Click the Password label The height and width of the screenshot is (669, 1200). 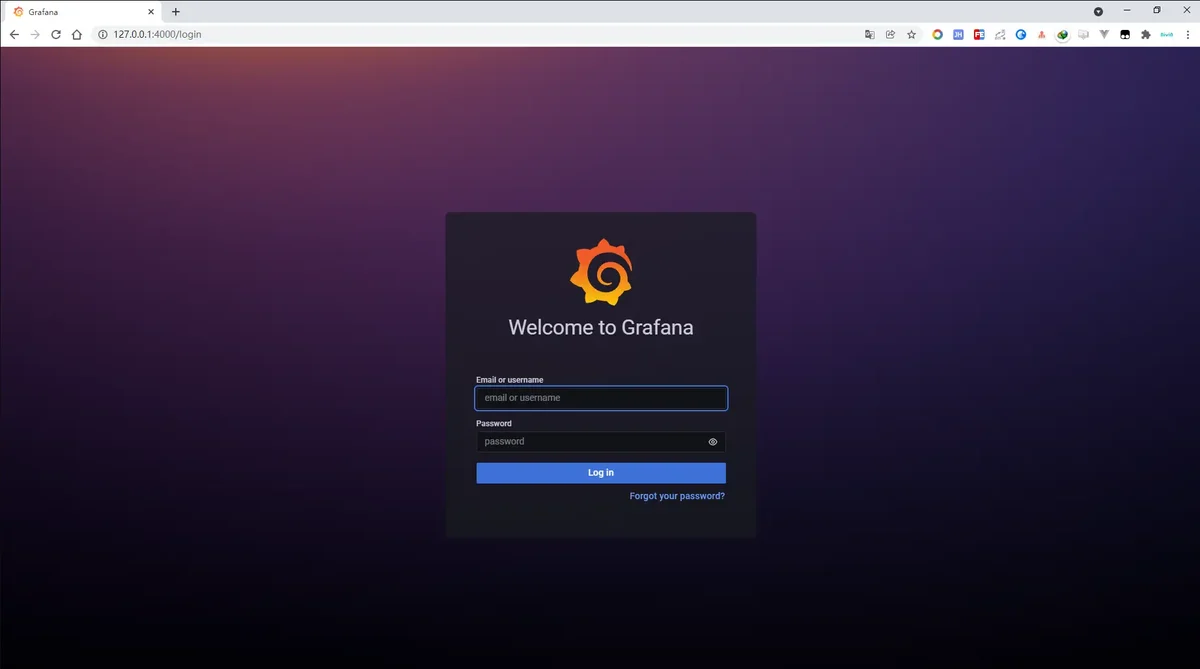tap(494, 424)
